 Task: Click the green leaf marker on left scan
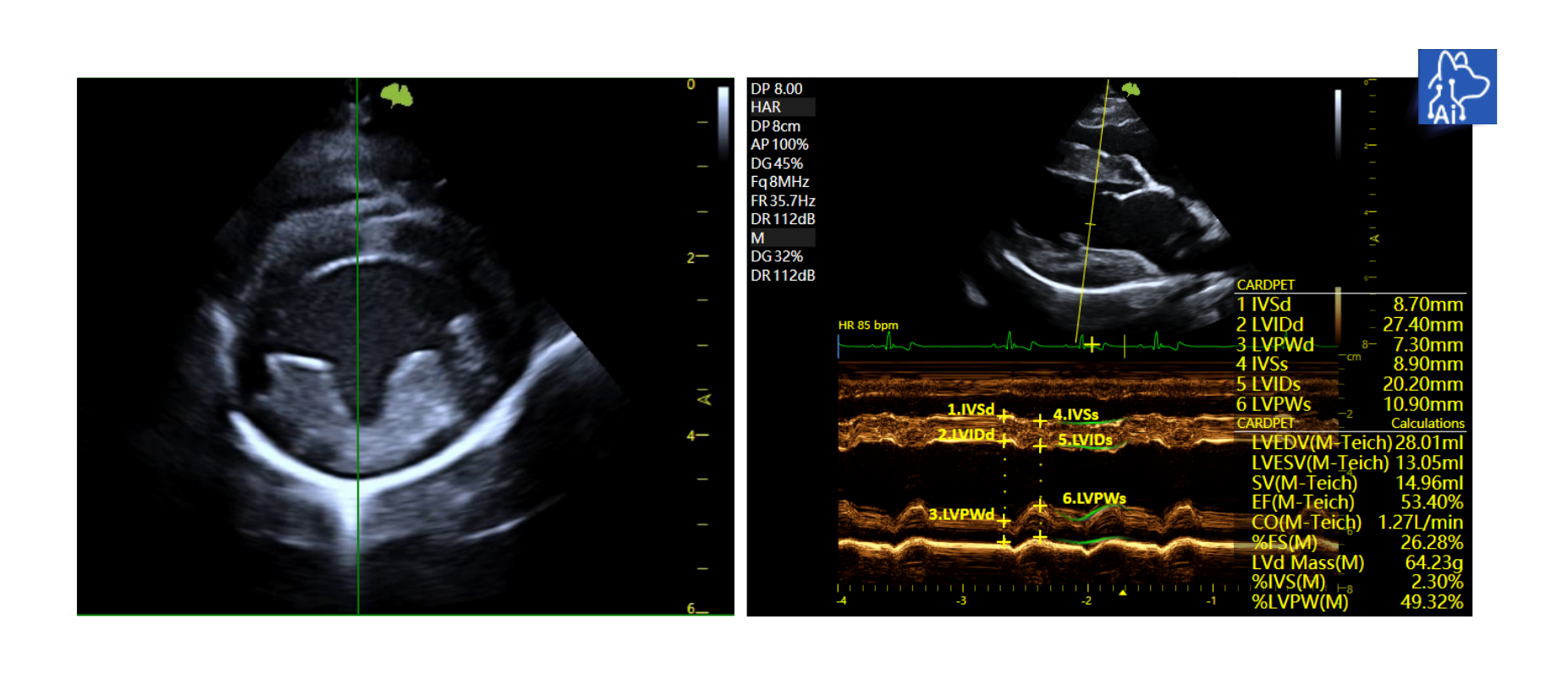click(396, 95)
